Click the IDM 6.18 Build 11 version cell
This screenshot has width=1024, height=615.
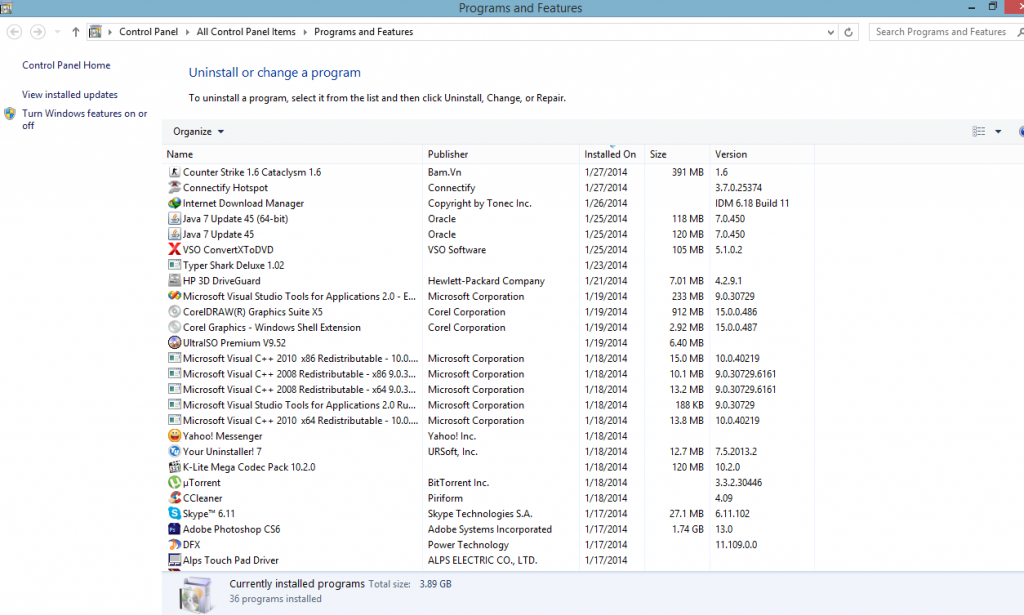click(752, 203)
